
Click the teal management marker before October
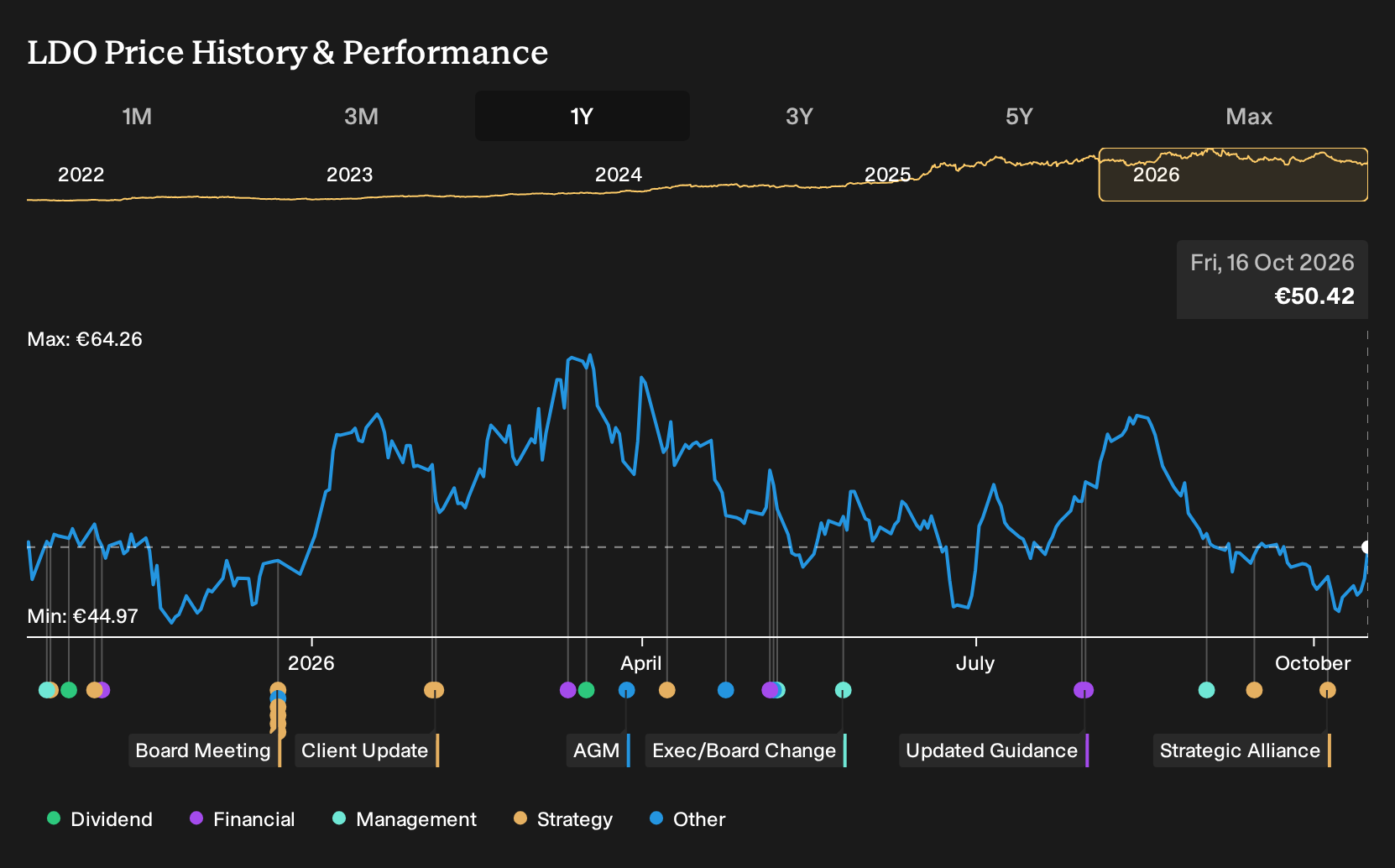point(1206,690)
